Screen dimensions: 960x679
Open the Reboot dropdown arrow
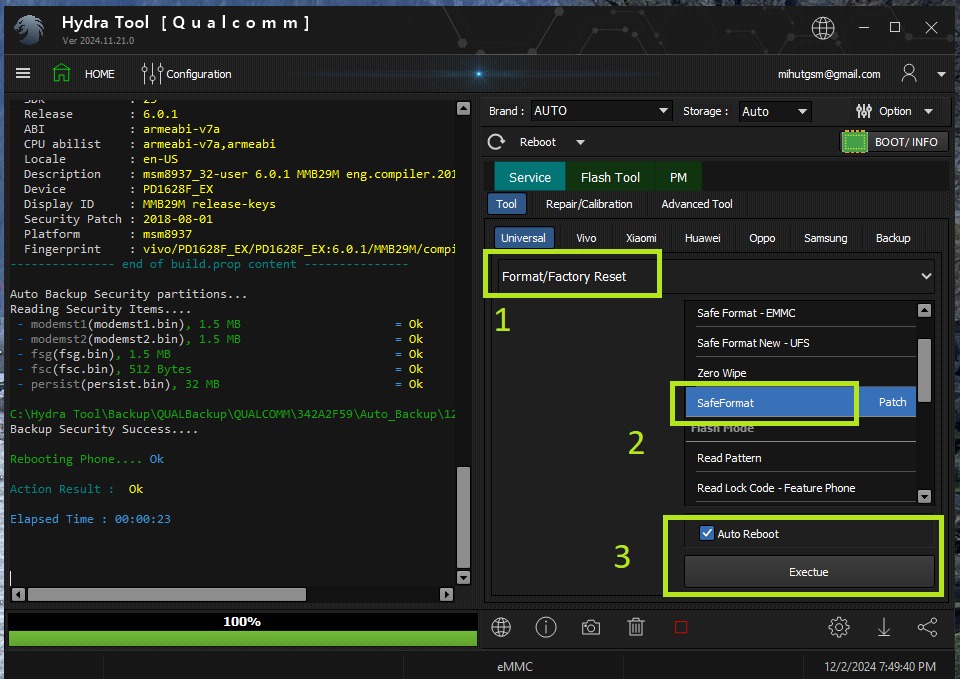(580, 143)
